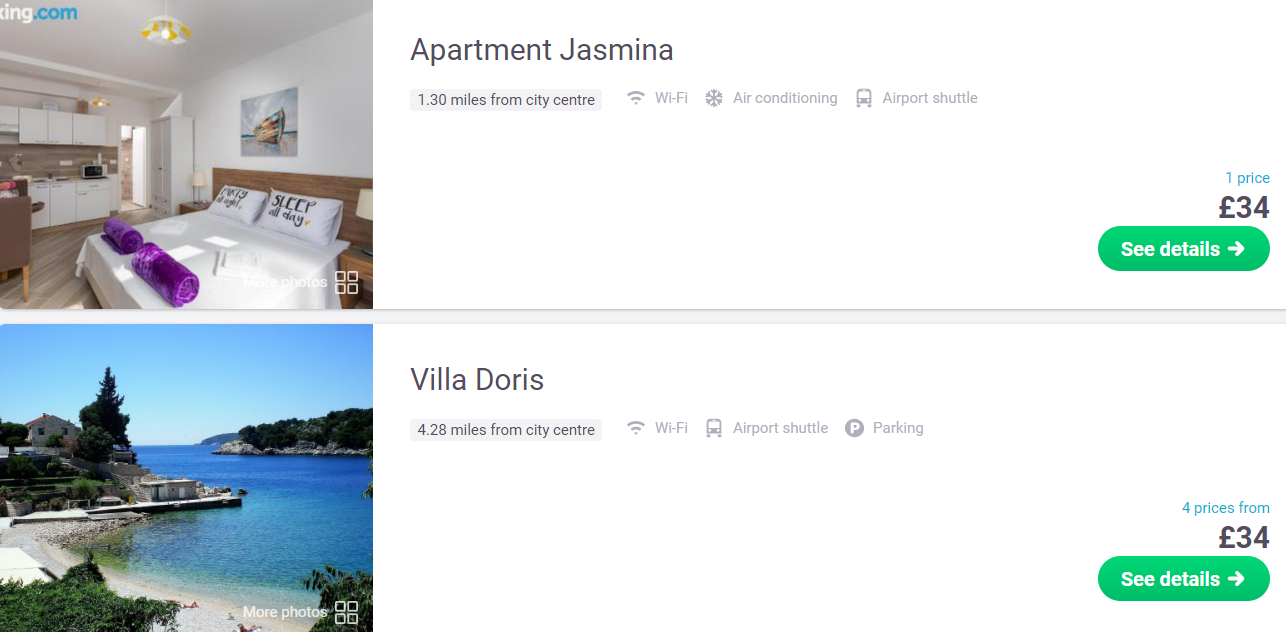Image resolution: width=1286 pixels, height=632 pixels.
Task: Click the Wi-Fi icon for Apartment Jasmina
Action: coord(635,98)
